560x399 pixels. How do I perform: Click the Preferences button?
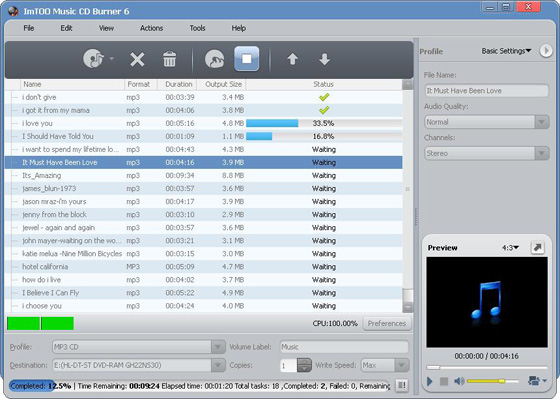click(387, 323)
